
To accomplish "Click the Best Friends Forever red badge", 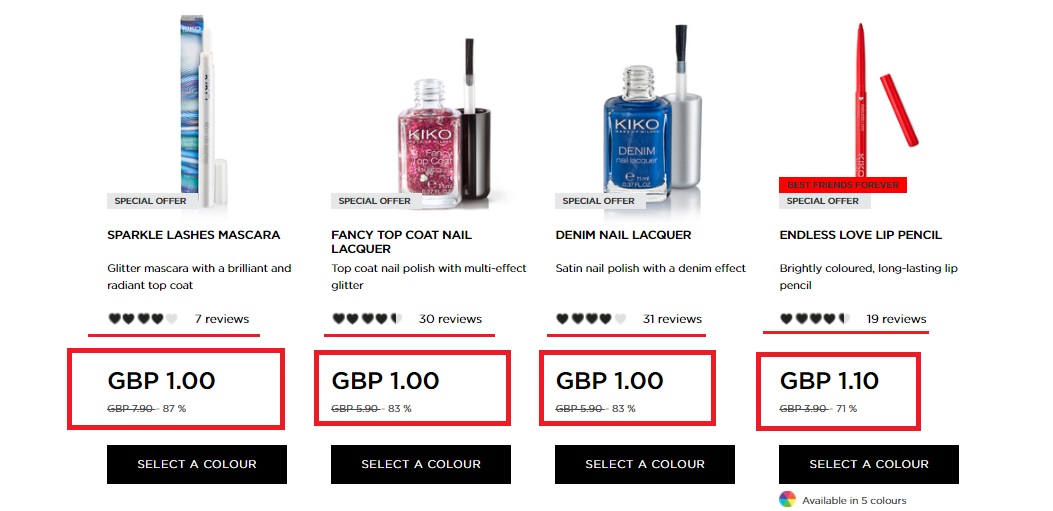I will pyautogui.click(x=843, y=185).
